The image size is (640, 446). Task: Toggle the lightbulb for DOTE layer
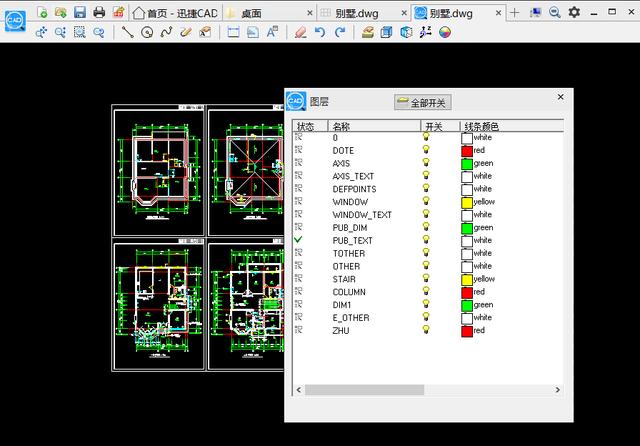pos(426,150)
